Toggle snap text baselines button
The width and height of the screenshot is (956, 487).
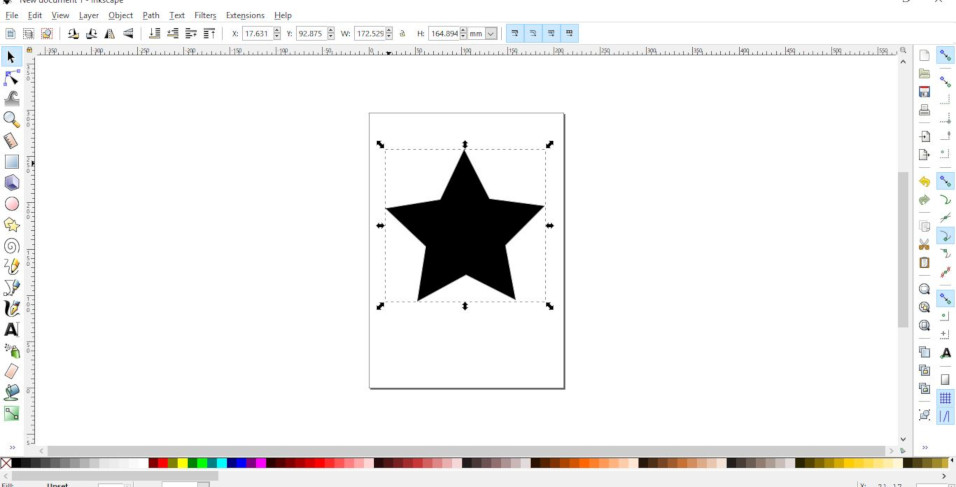(945, 353)
